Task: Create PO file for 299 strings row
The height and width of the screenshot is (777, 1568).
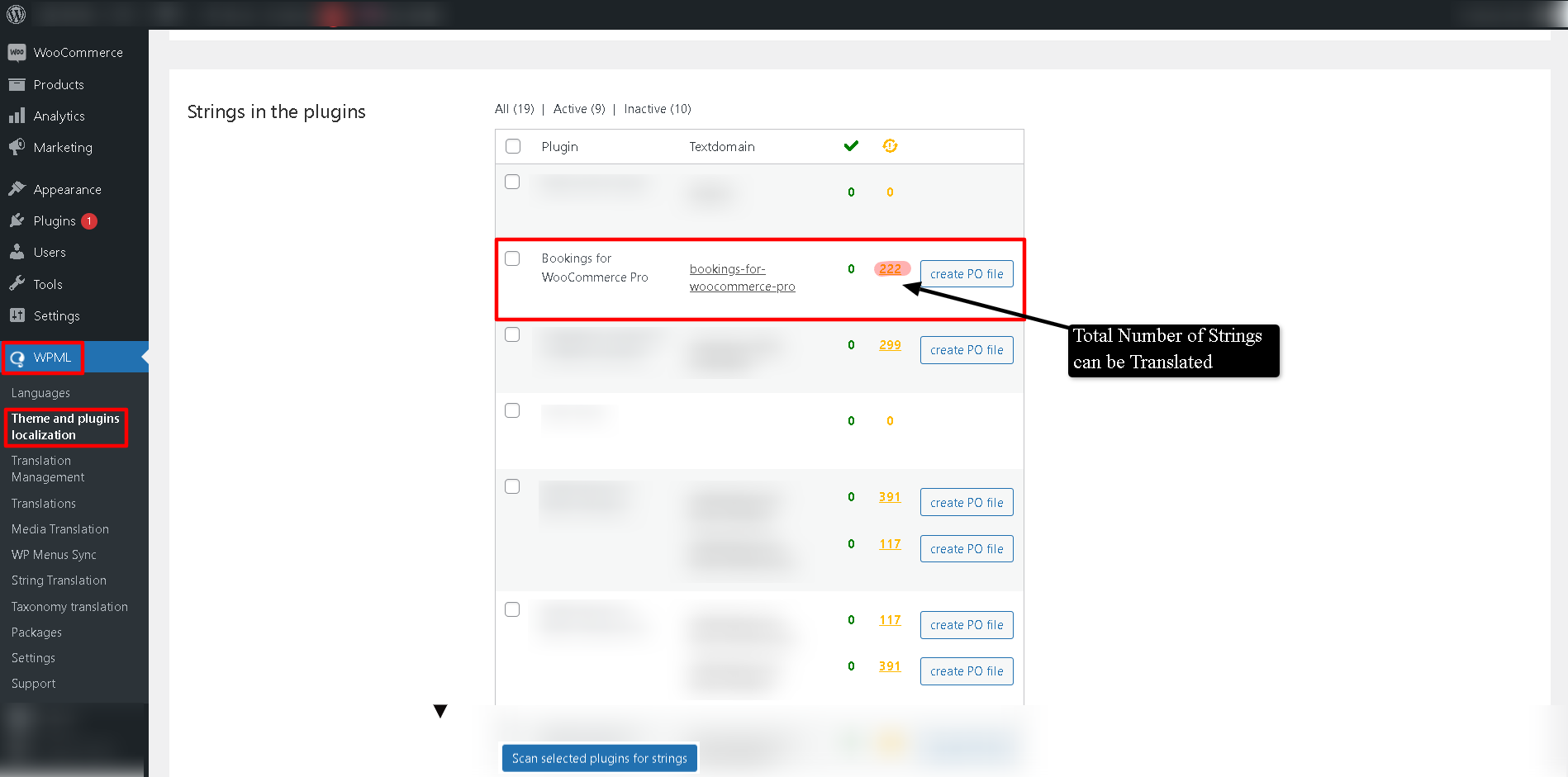Action: [x=967, y=350]
